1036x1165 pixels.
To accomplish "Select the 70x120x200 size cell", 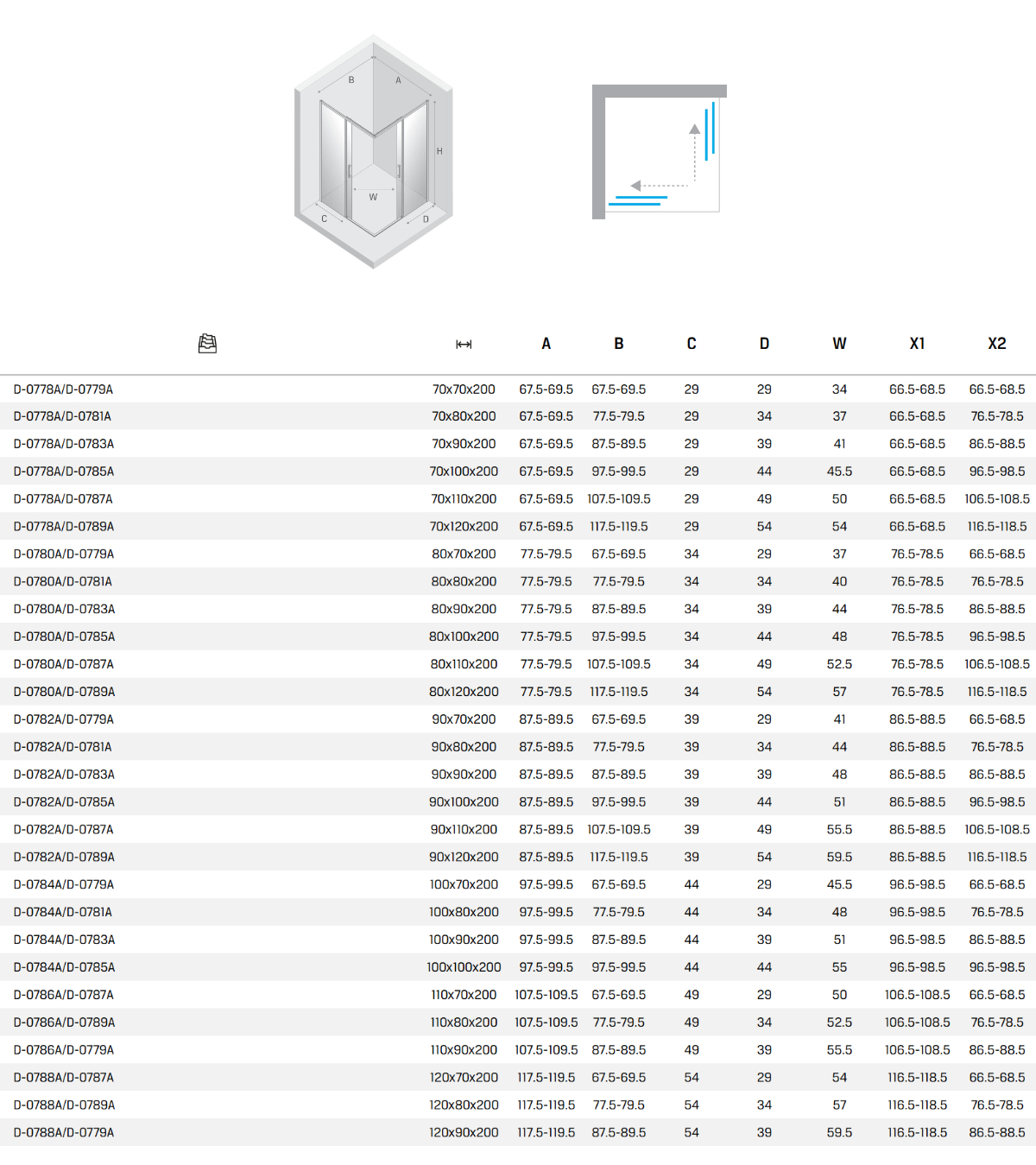I will 464,527.
